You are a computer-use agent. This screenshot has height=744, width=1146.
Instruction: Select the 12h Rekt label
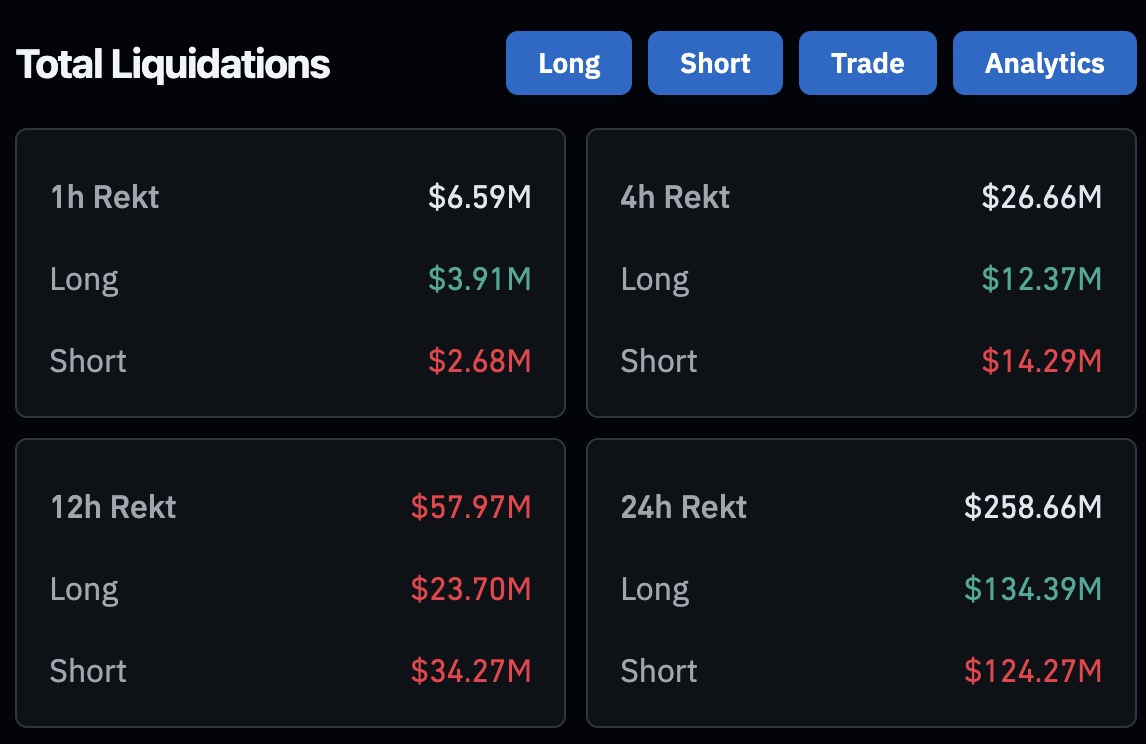pyautogui.click(x=113, y=507)
